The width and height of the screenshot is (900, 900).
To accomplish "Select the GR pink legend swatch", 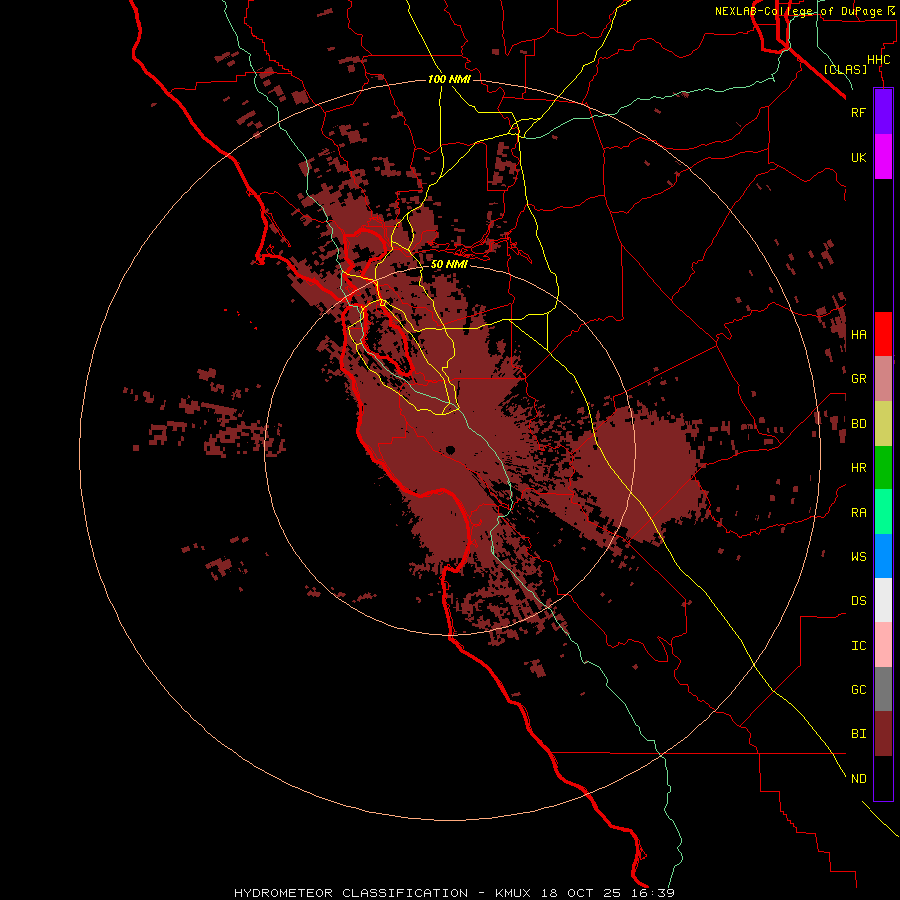I will point(883,379).
